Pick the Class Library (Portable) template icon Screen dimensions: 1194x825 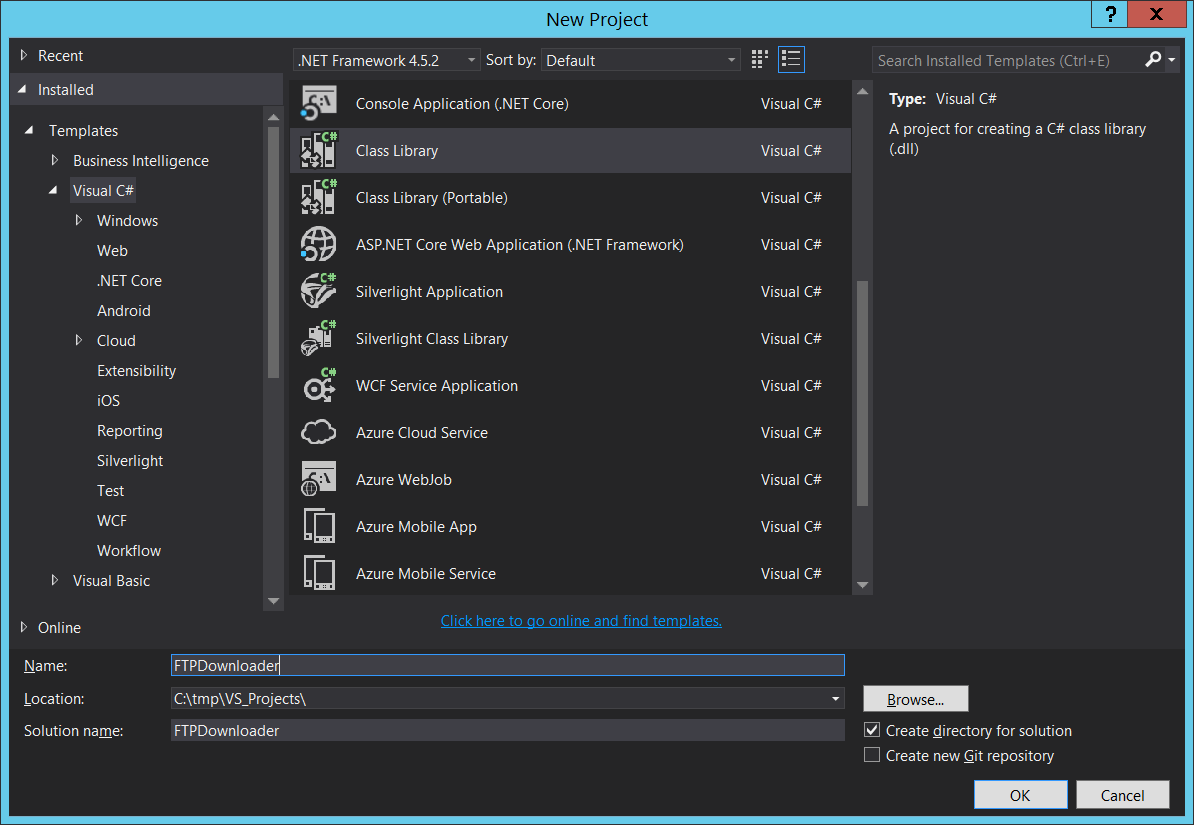pos(318,197)
